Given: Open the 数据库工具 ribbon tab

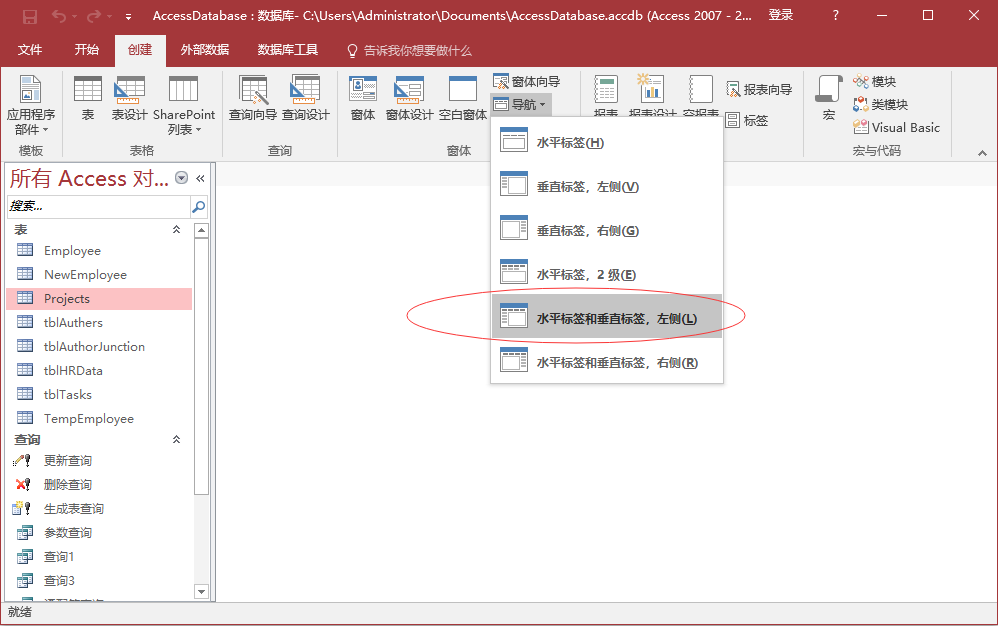Looking at the screenshot, I should coord(287,50).
